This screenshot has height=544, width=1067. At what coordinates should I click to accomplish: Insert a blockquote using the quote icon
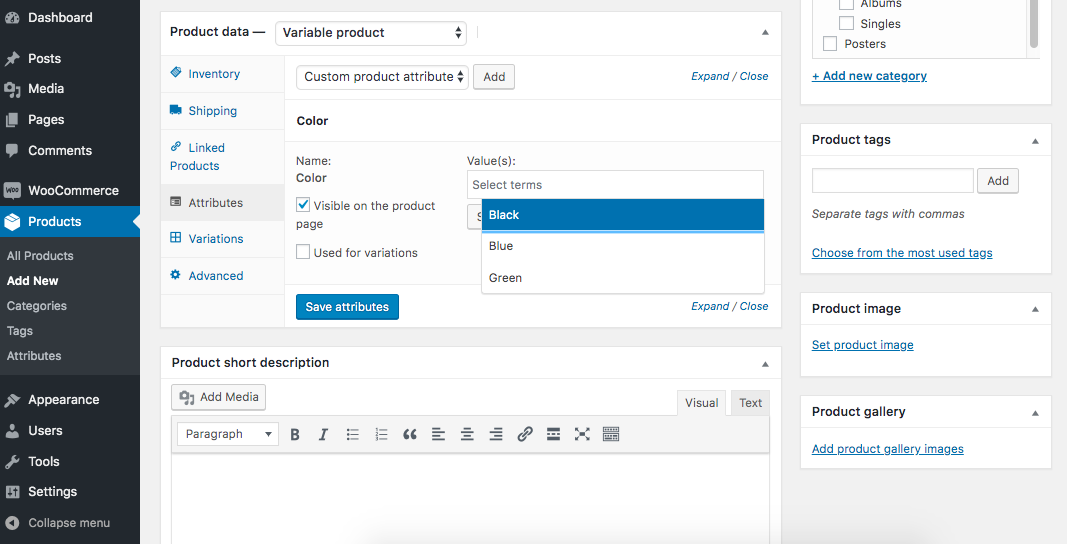click(x=409, y=434)
